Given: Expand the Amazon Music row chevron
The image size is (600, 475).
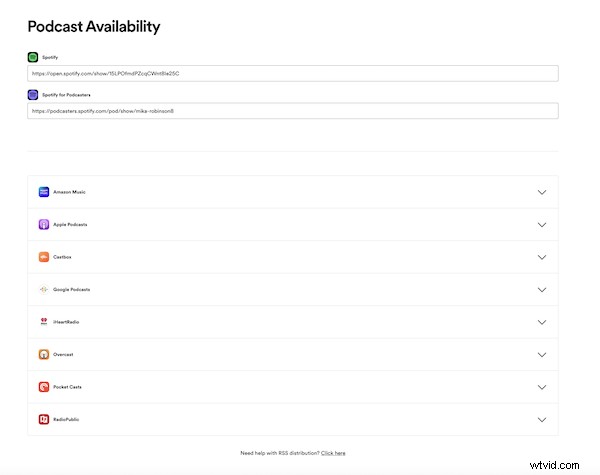Looking at the screenshot, I should 542,192.
